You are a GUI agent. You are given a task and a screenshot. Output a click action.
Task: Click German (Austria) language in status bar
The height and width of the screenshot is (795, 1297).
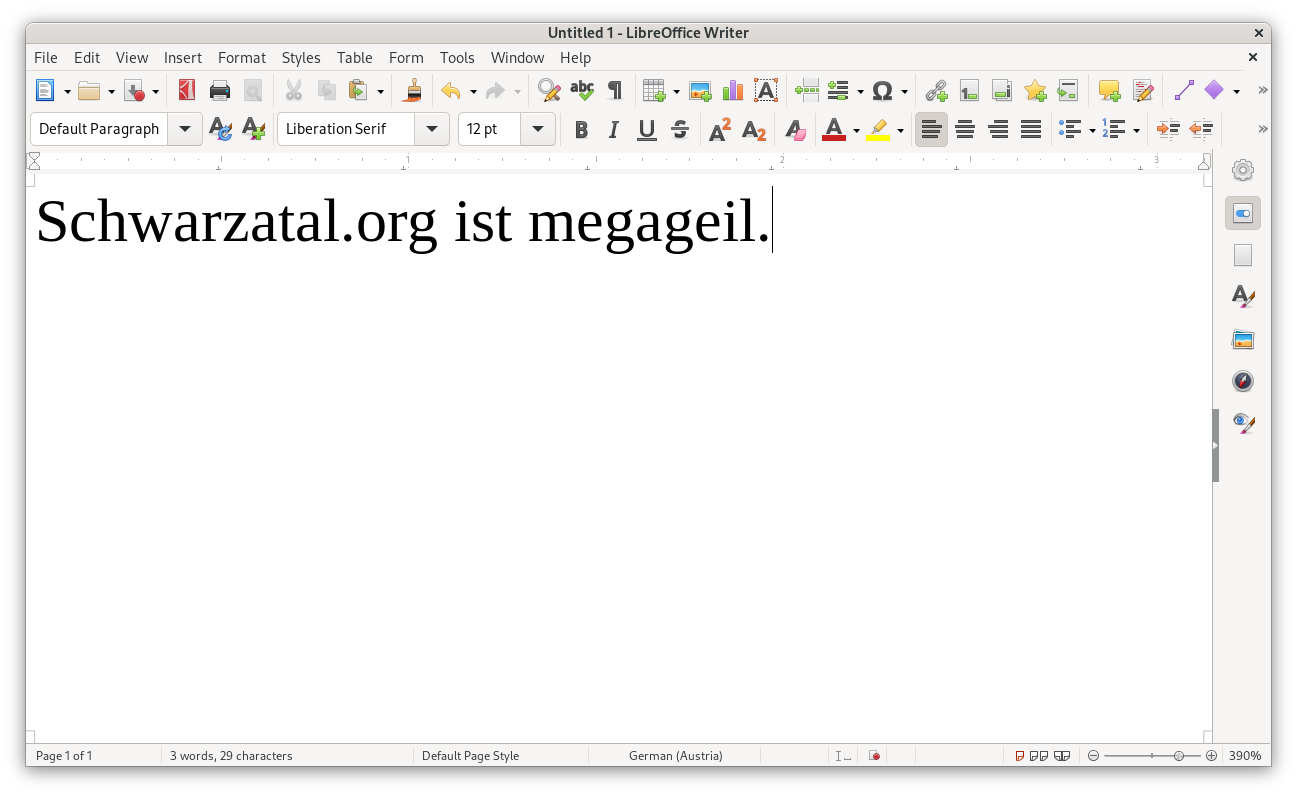(x=675, y=756)
